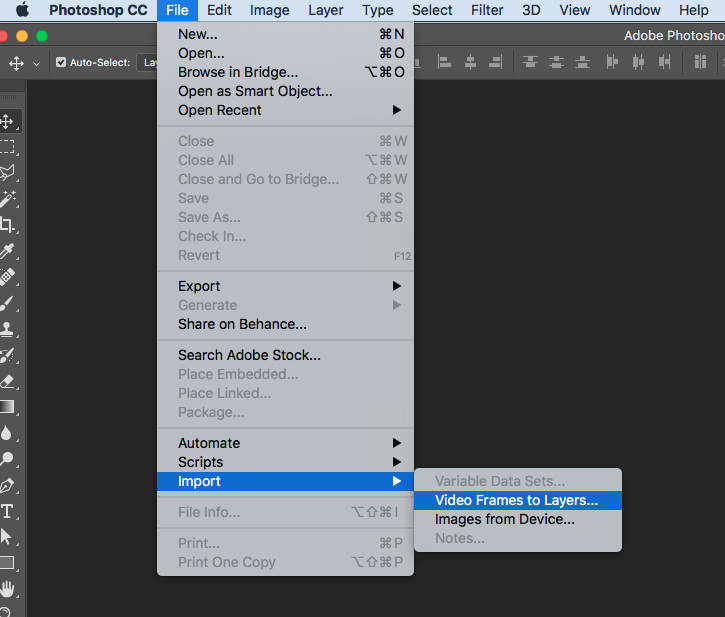Screen dimensions: 725x617
Task: Select the Eraser tool
Action: (x=7, y=381)
